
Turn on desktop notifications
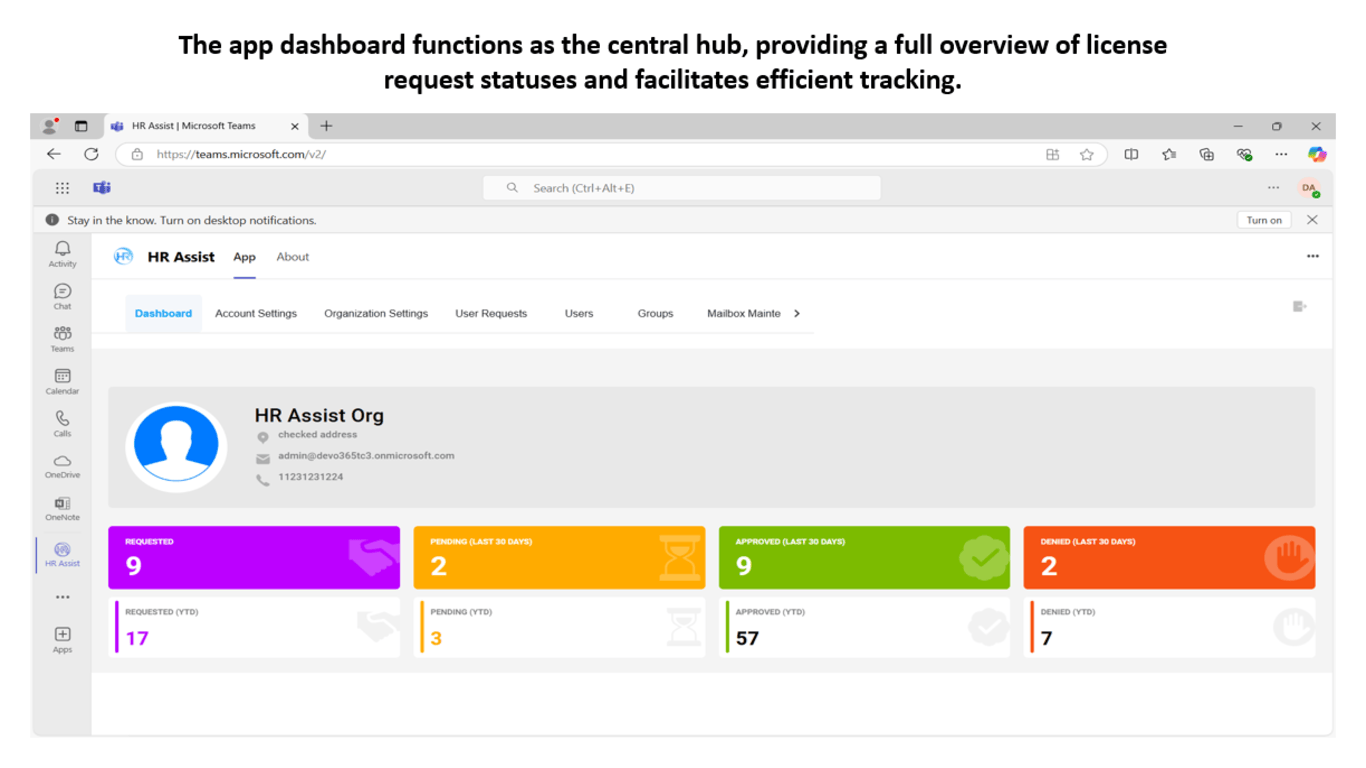[1264, 220]
